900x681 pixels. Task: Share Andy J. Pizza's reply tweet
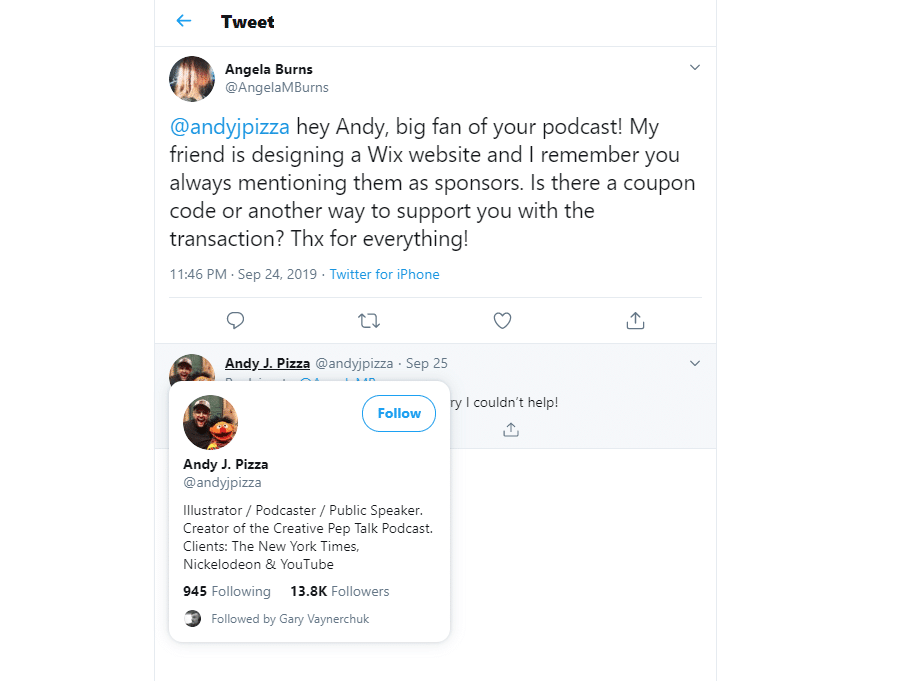(511, 429)
